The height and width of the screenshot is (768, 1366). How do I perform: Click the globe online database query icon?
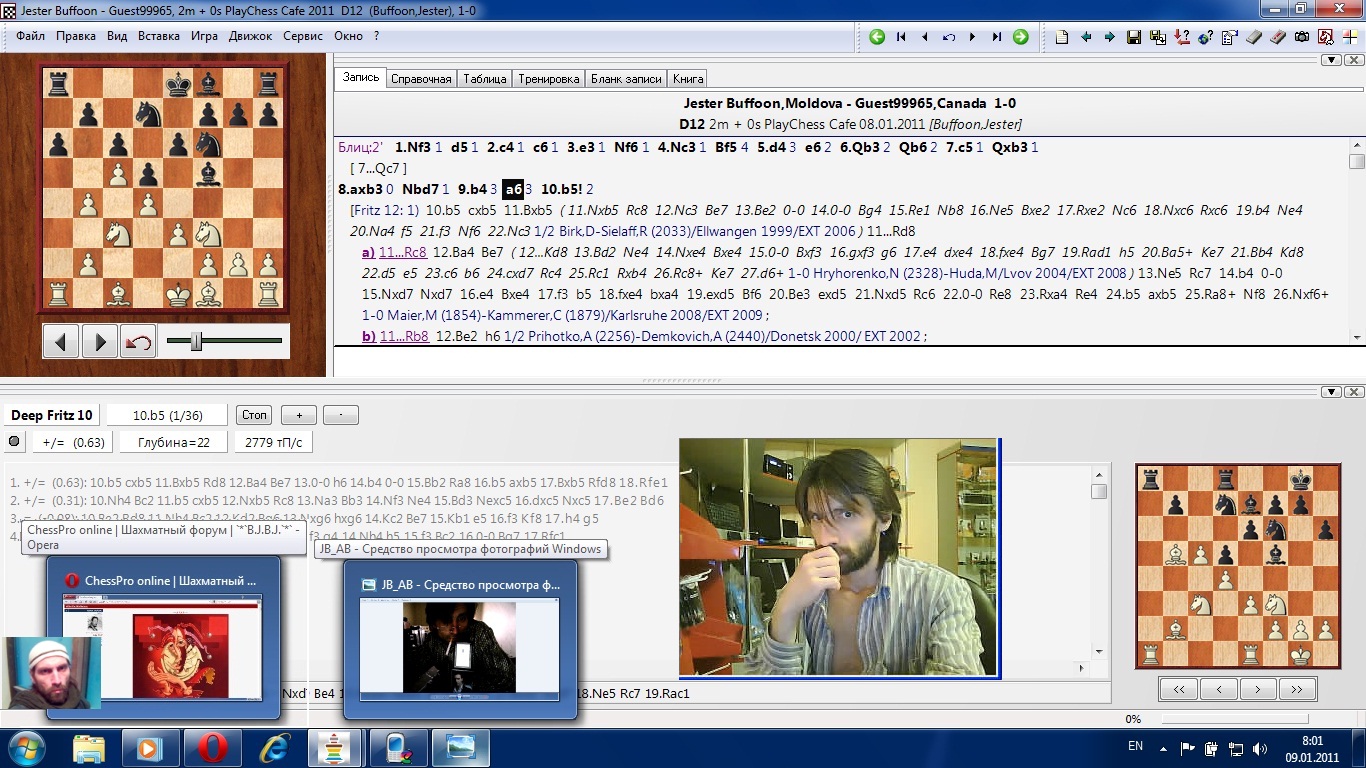coord(1205,37)
